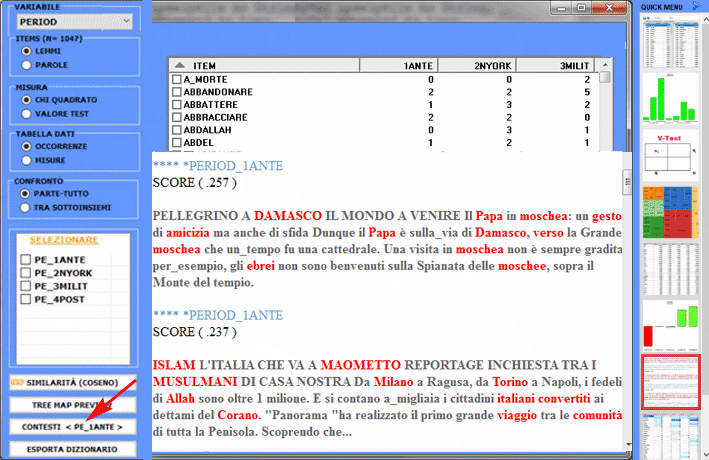Click the first *PERIOD_1ANTE context heading

[218, 166]
